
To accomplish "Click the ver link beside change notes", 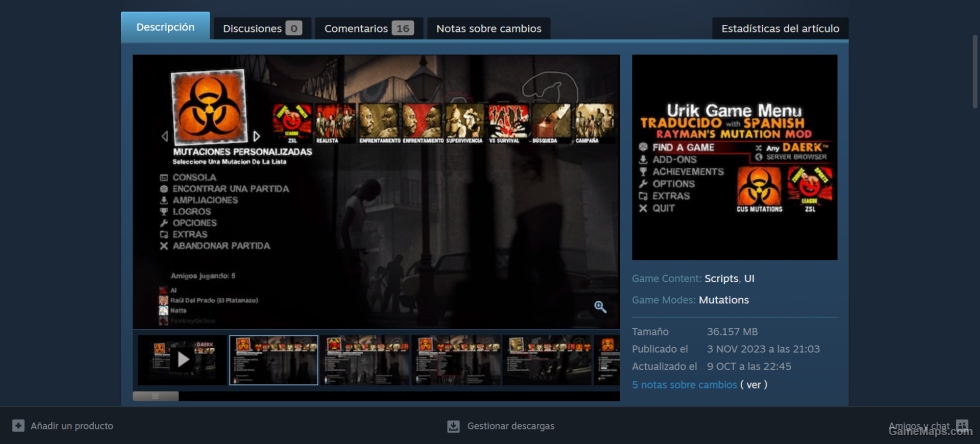I will tap(754, 385).
